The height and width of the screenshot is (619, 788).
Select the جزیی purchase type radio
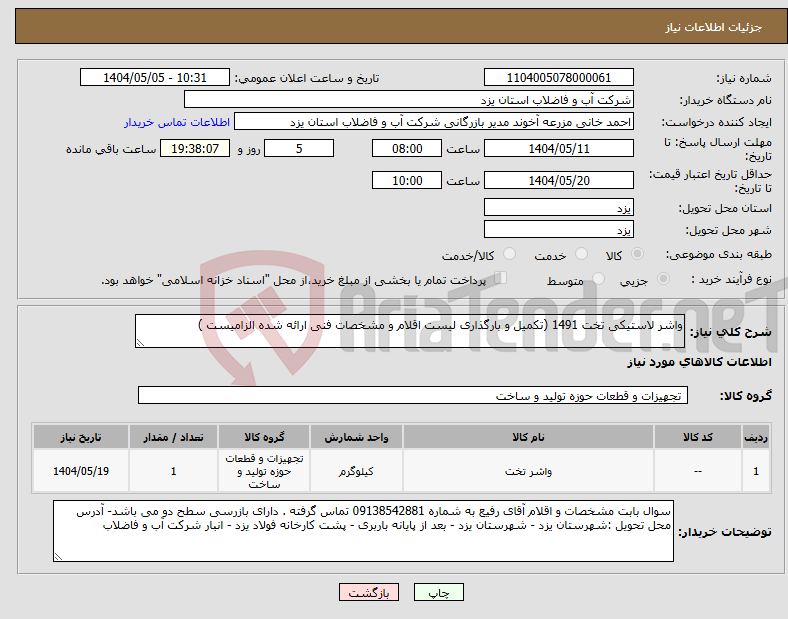pyautogui.click(x=663, y=278)
